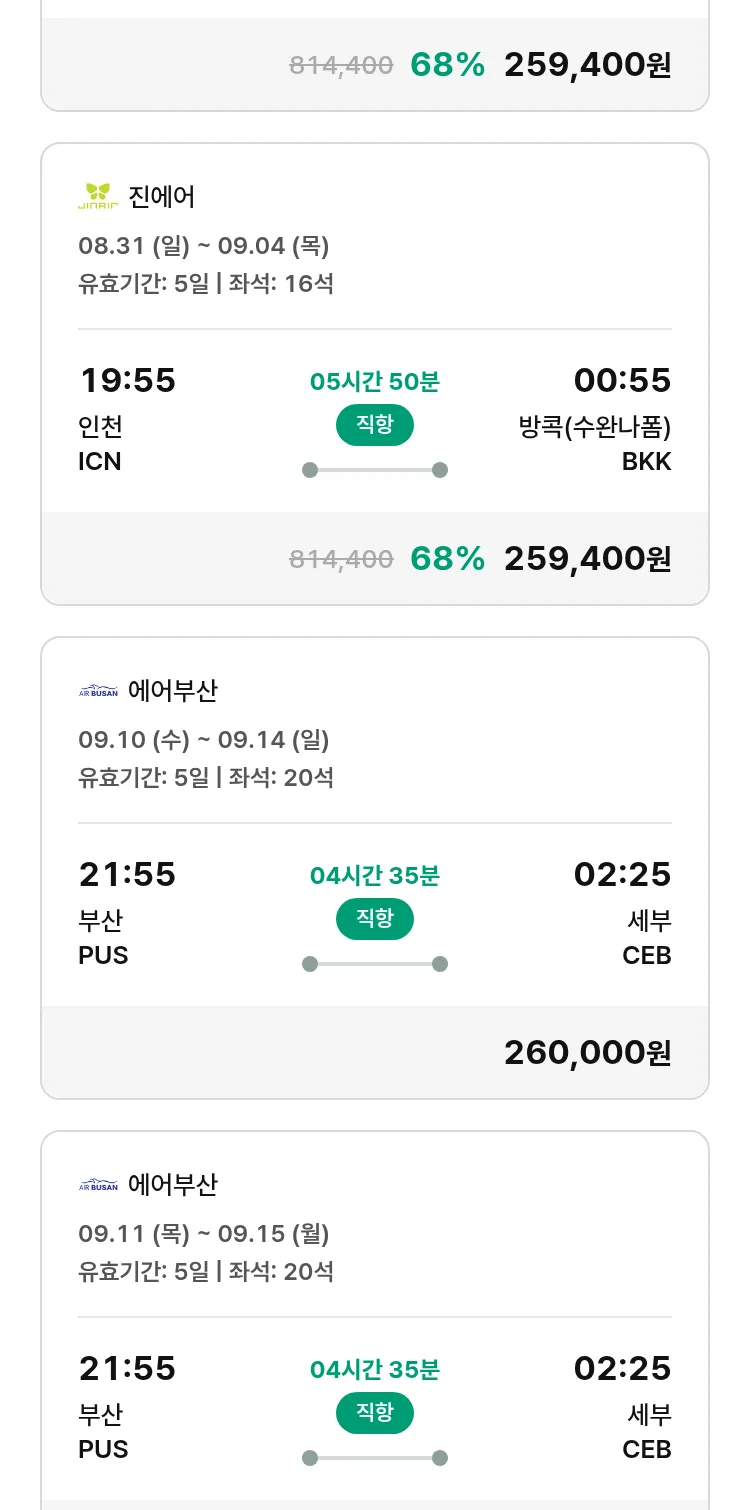The height and width of the screenshot is (1510, 750).
Task: Click the route line on Bangkok flight
Action: [375, 470]
